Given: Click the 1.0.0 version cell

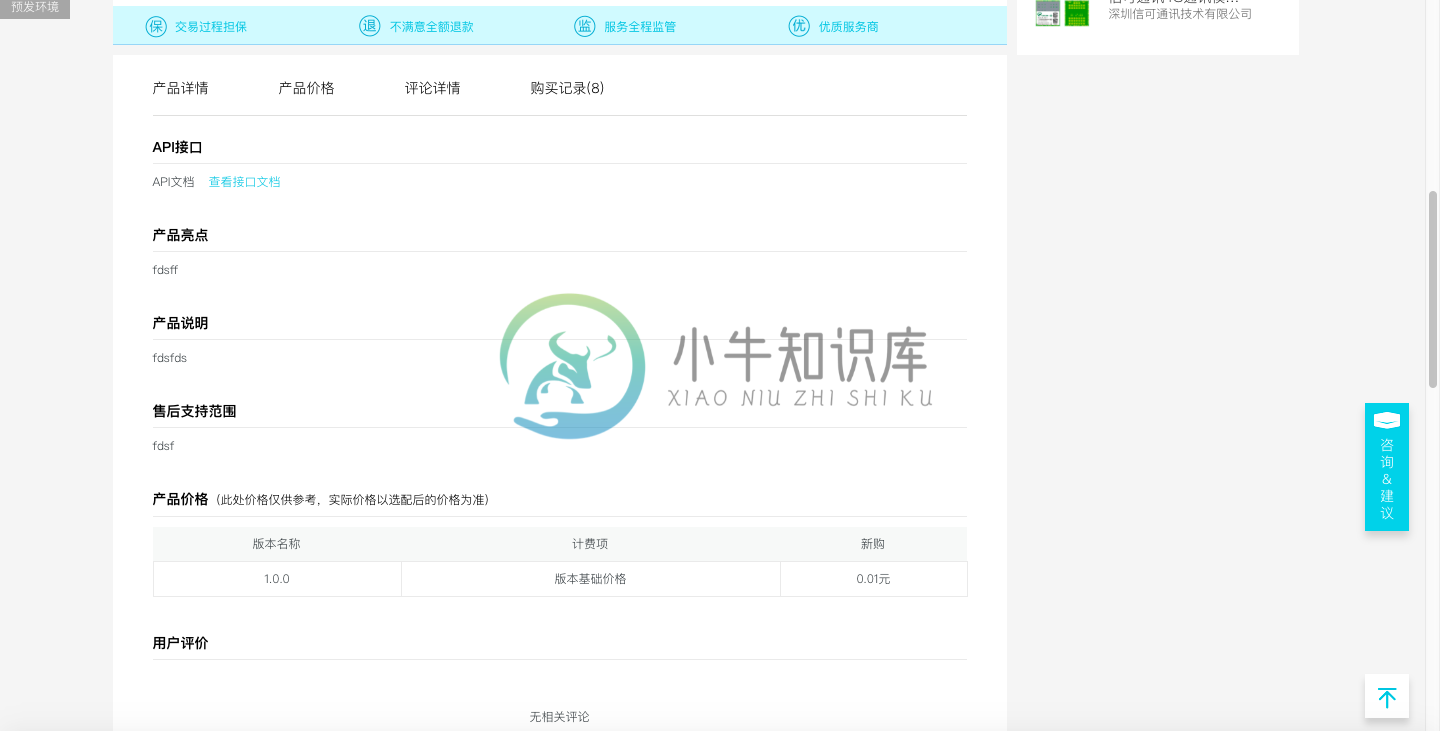Looking at the screenshot, I should (x=277, y=579).
